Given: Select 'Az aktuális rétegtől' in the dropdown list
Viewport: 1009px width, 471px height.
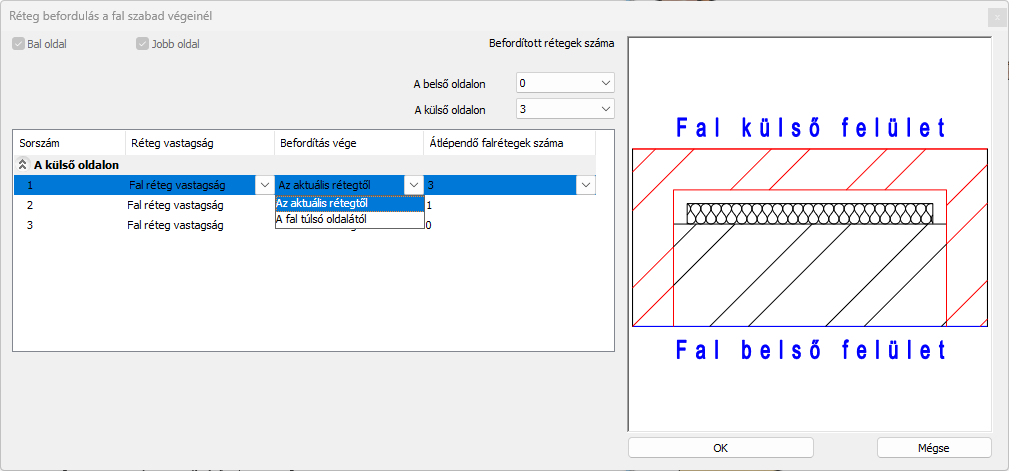Looking at the screenshot, I should click(349, 204).
